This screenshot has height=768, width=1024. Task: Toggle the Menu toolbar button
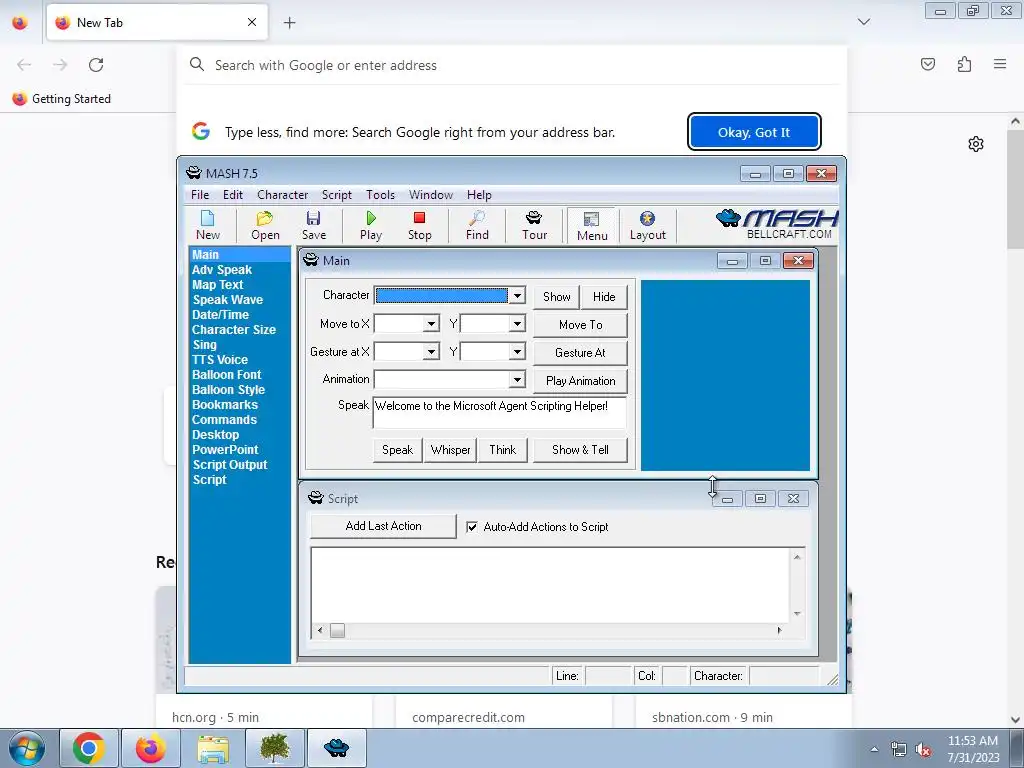tap(592, 226)
